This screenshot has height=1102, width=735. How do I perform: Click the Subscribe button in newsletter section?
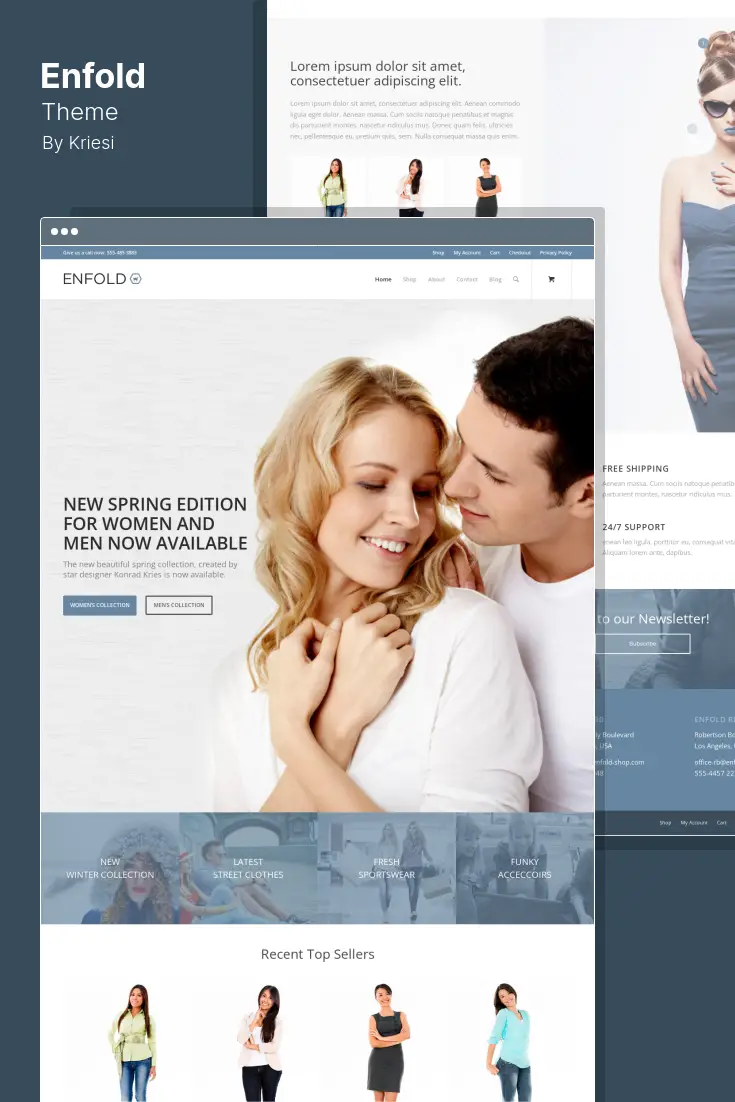(x=642, y=644)
